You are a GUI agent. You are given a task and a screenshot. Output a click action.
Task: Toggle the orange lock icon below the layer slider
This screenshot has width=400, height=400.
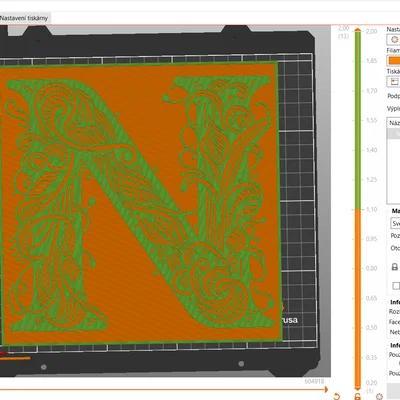(x=358, y=397)
